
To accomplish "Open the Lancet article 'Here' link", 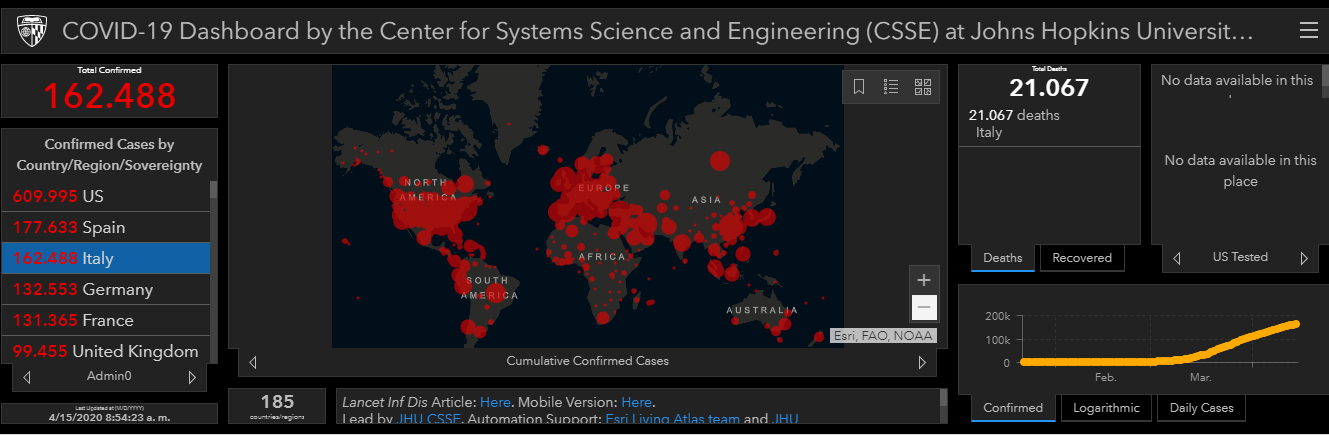I will [495, 402].
